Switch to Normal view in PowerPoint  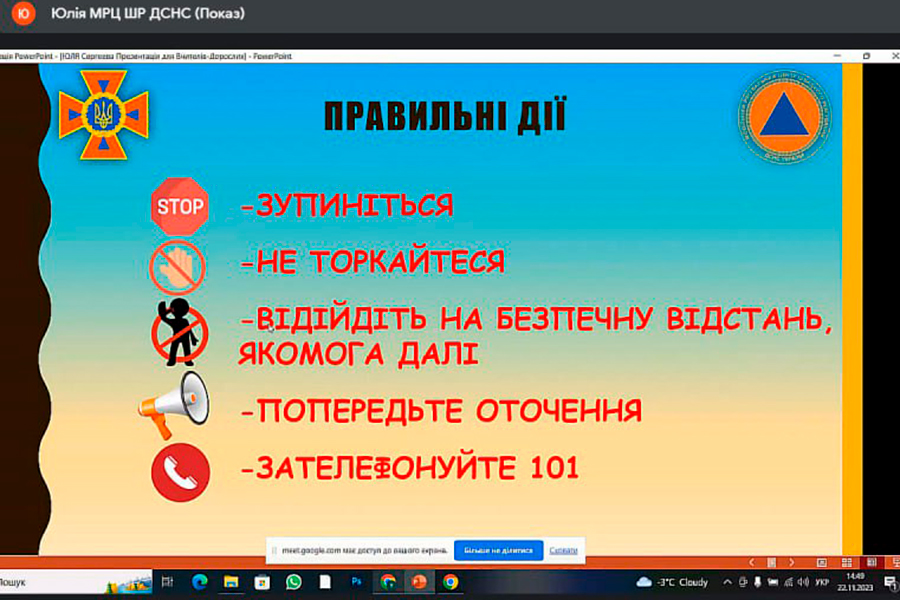point(822,562)
